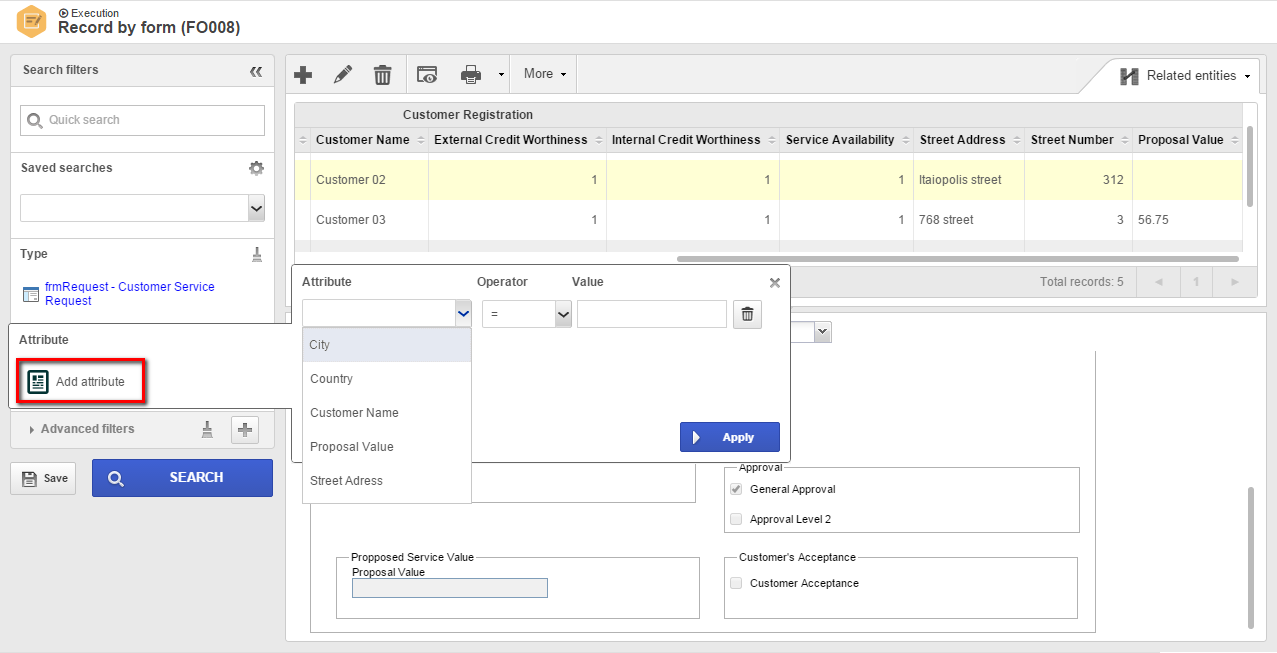Viewport: 1277px width, 653px height.
Task: Open the Saved searches dropdown
Action: 143,208
